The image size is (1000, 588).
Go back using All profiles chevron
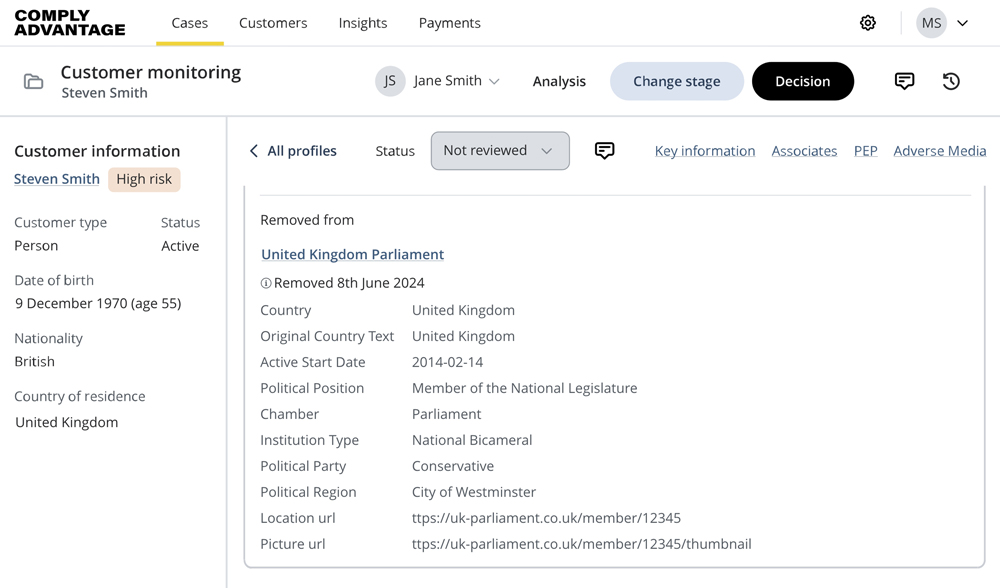coord(254,150)
